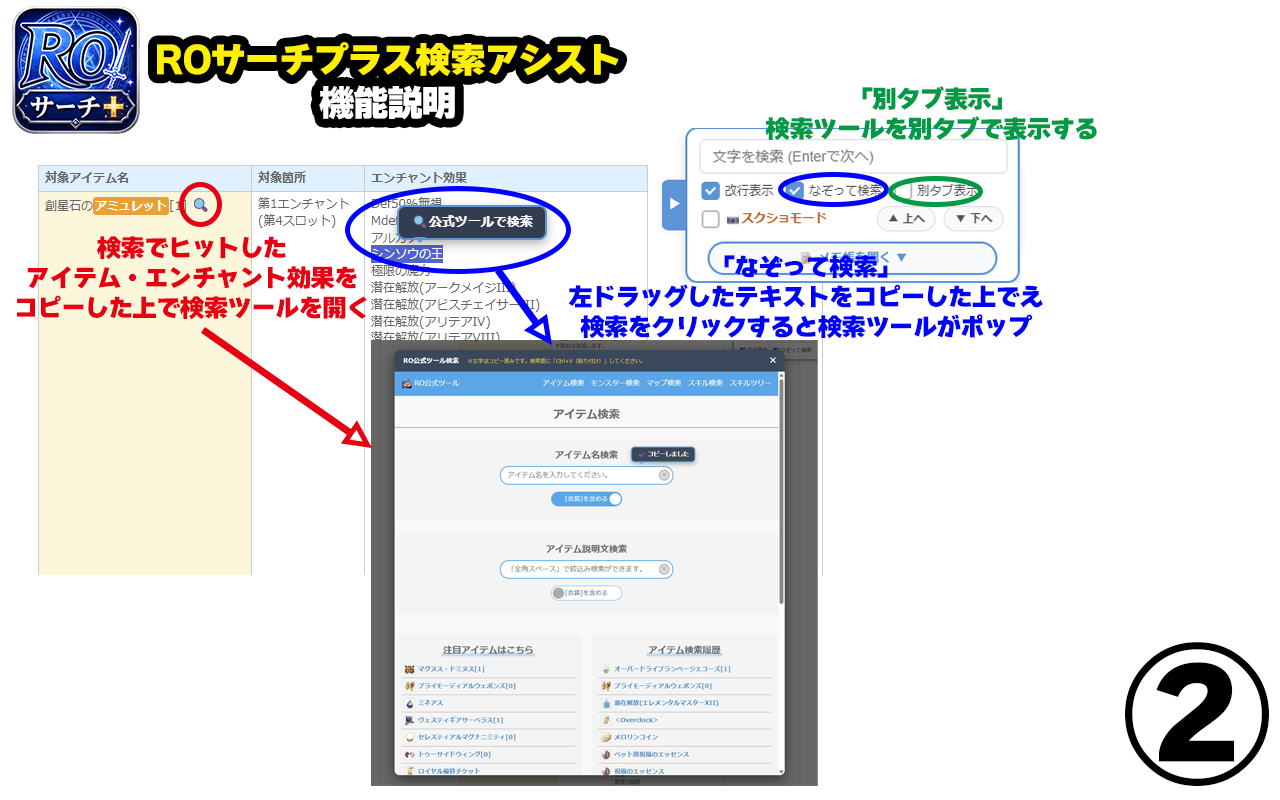The width and height of the screenshot is (1280, 800).
Task: Expand the メモ帳を開く dropdown button
Action: [x=852, y=258]
